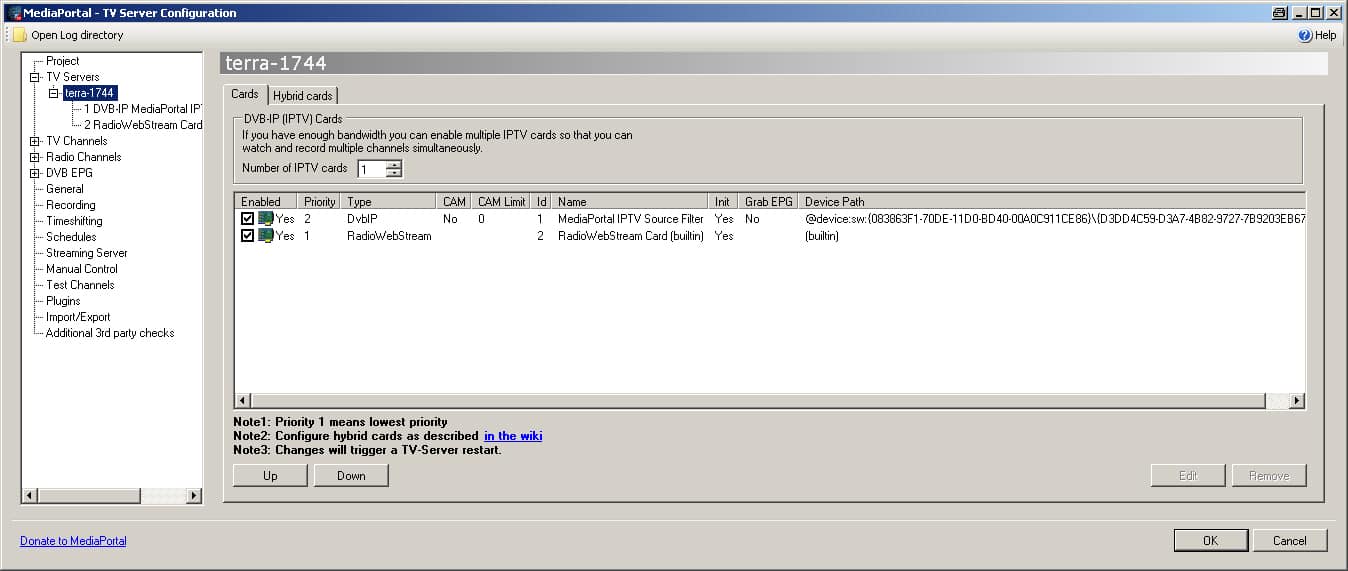Click the RadioWebStream card icon in list
Screen dimensions: 1348x571
[x=266, y=236]
